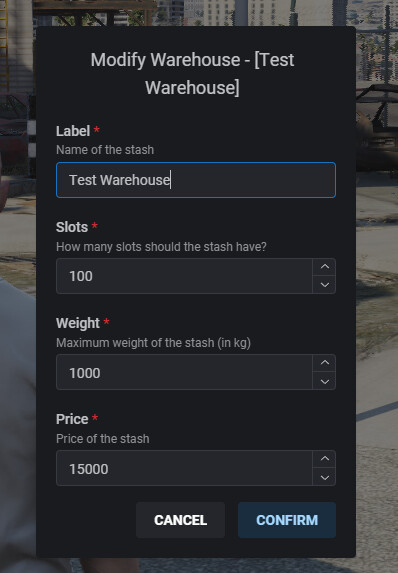The height and width of the screenshot is (573, 398).
Task: Increase the Slots value with up arrow
Action: point(325,267)
